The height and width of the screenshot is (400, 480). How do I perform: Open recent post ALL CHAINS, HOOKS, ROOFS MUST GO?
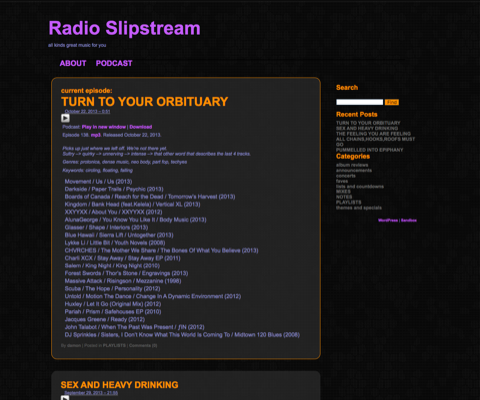375,142
